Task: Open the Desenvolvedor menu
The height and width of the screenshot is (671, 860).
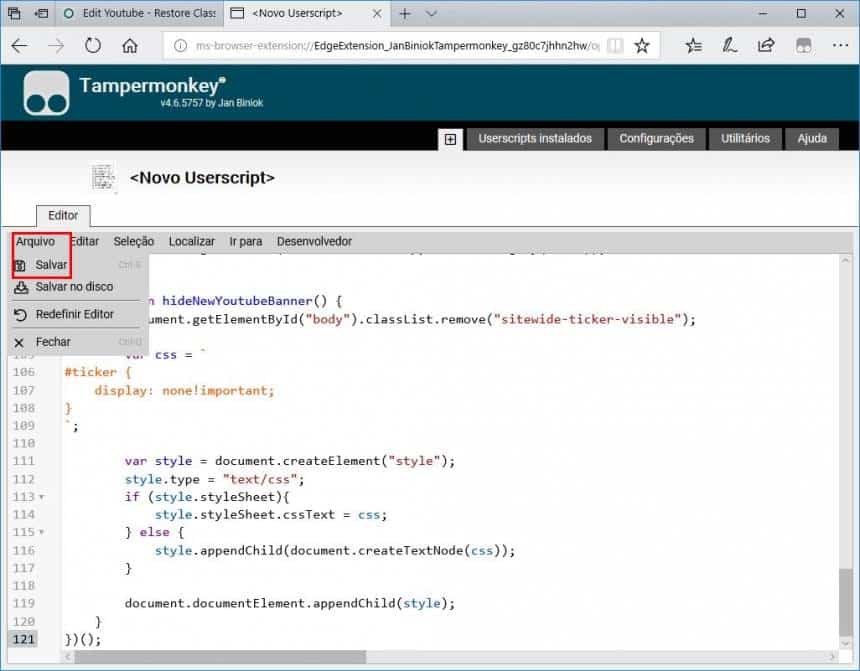Action: point(314,241)
